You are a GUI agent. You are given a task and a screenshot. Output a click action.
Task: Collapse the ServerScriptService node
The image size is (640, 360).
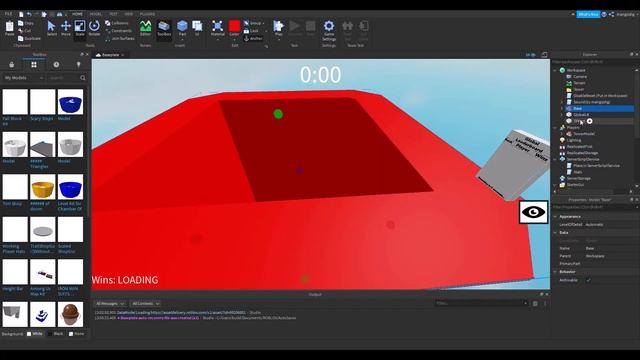[555, 159]
